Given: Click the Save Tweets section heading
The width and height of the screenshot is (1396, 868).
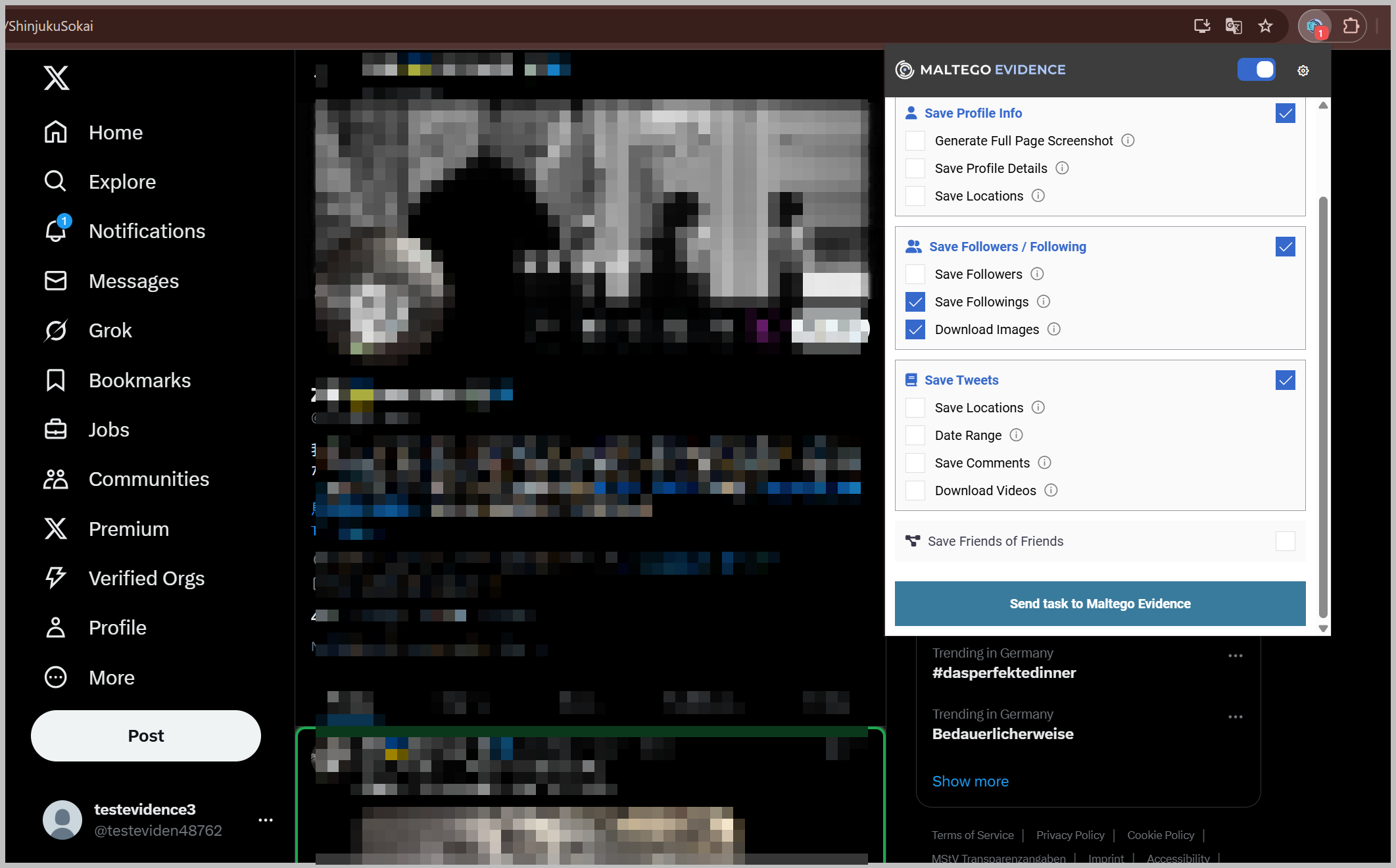Looking at the screenshot, I should 961,380.
